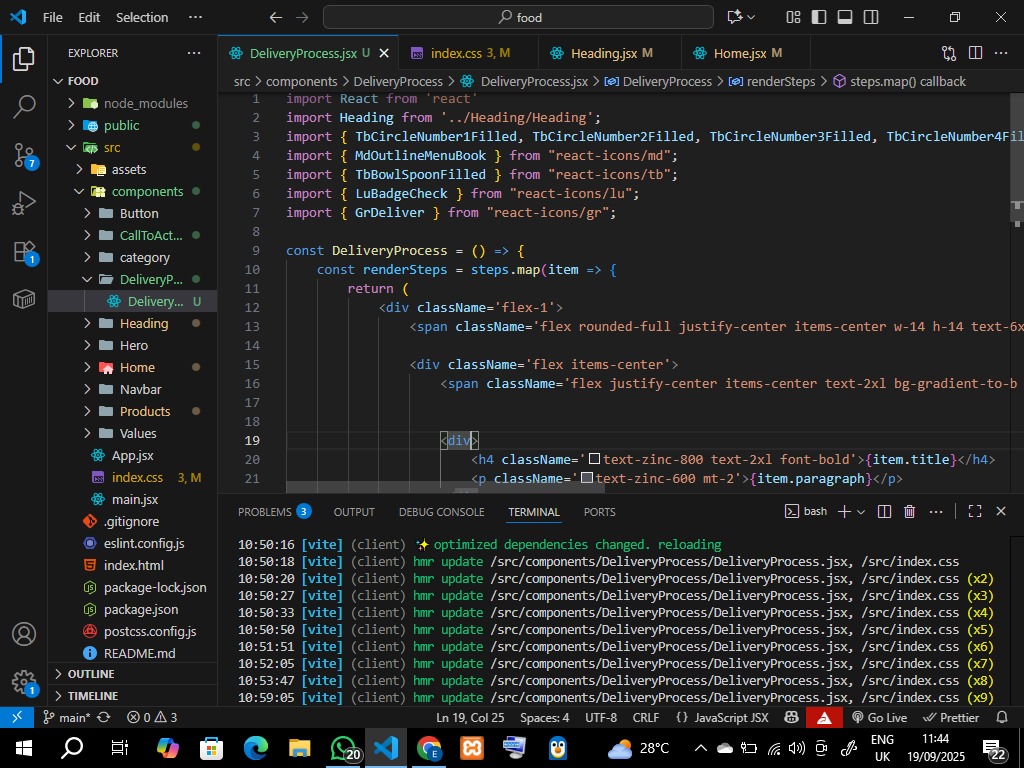Open the Edit menu
The height and width of the screenshot is (768, 1024).
pos(89,18)
